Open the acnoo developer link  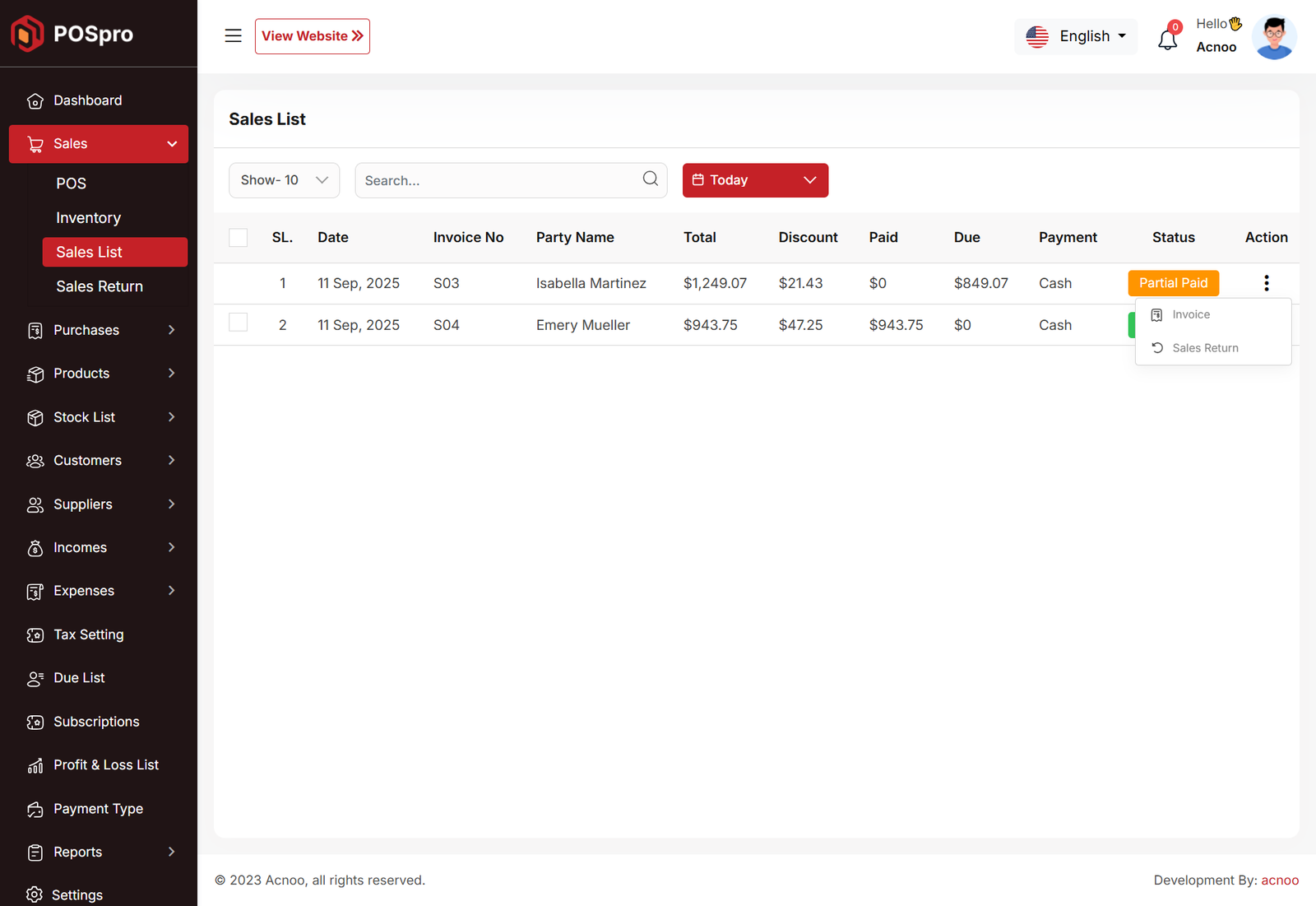[x=1279, y=880]
